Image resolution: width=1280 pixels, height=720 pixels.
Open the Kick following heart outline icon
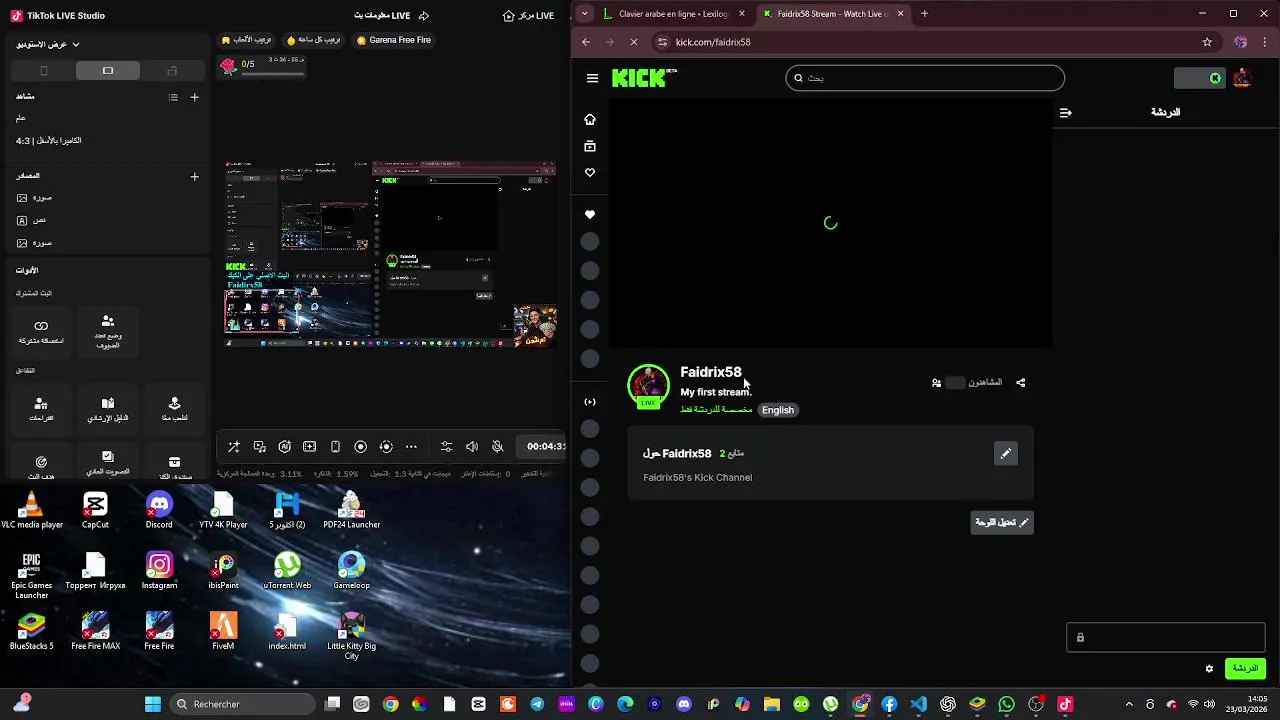point(590,173)
